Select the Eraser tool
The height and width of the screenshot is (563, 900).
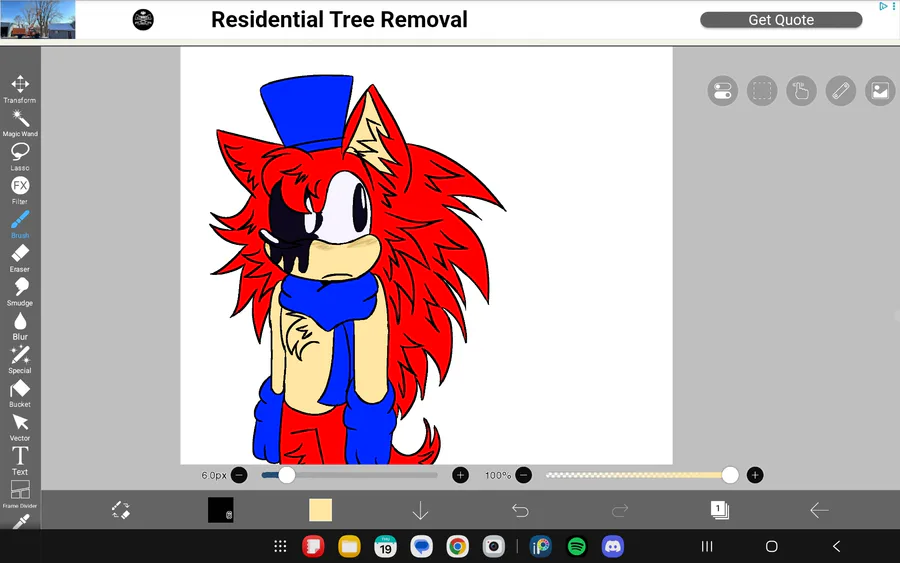[20, 258]
